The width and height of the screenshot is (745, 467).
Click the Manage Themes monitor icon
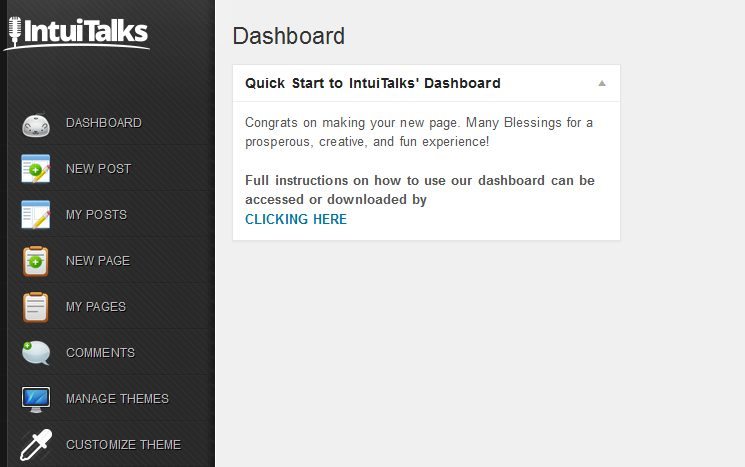pos(36,400)
